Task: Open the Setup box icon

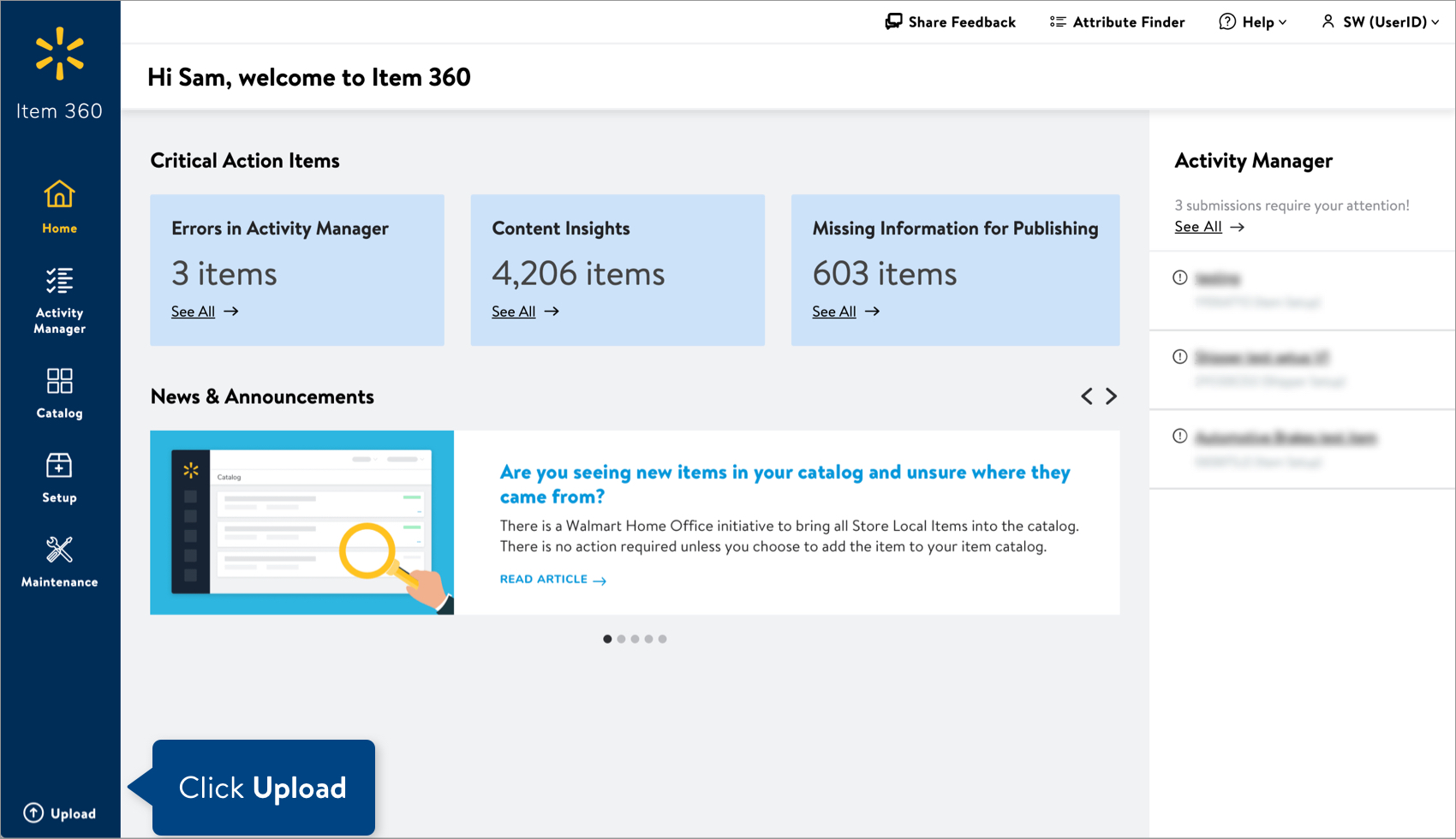Action: 59,466
